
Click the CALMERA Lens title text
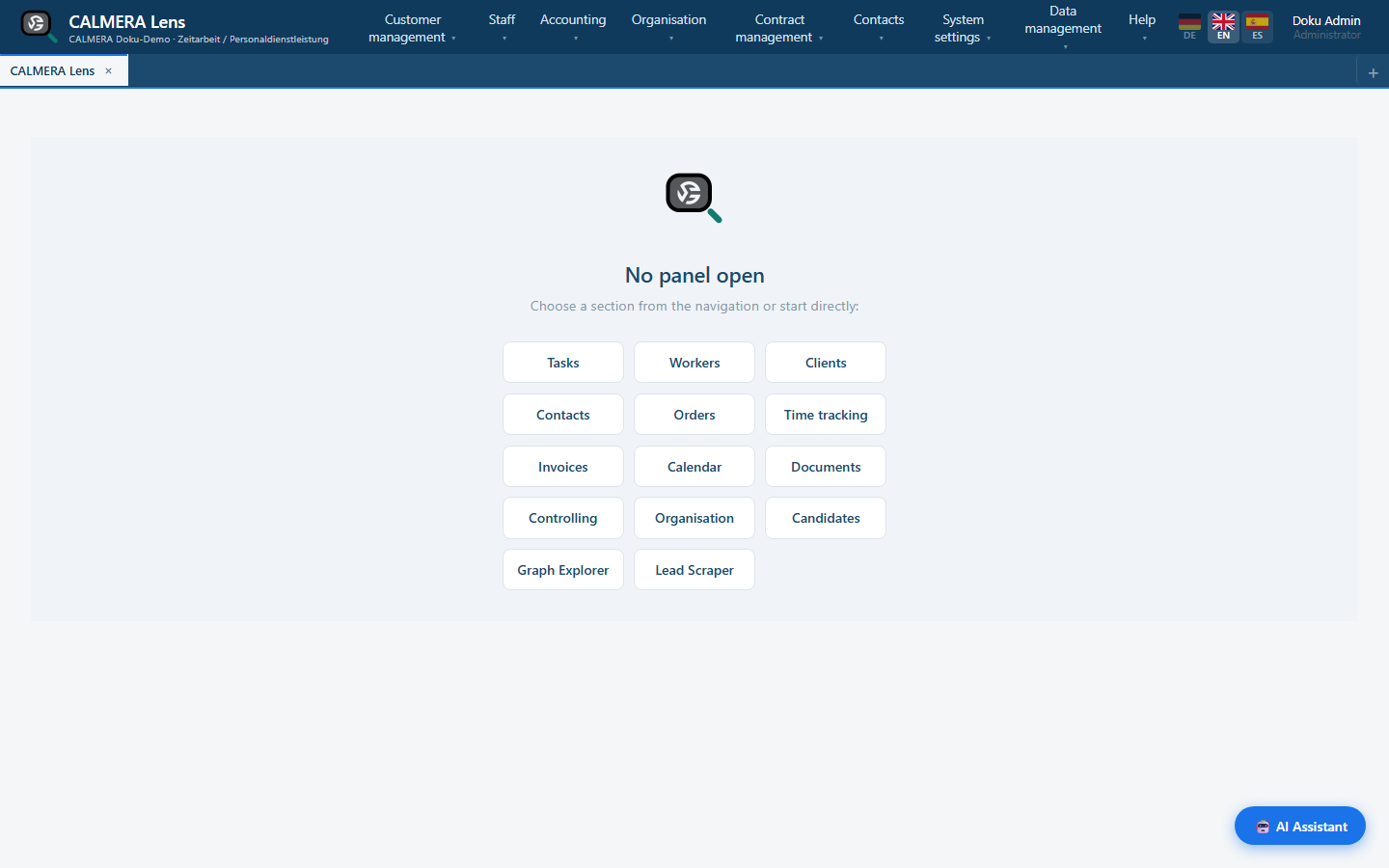click(x=127, y=22)
